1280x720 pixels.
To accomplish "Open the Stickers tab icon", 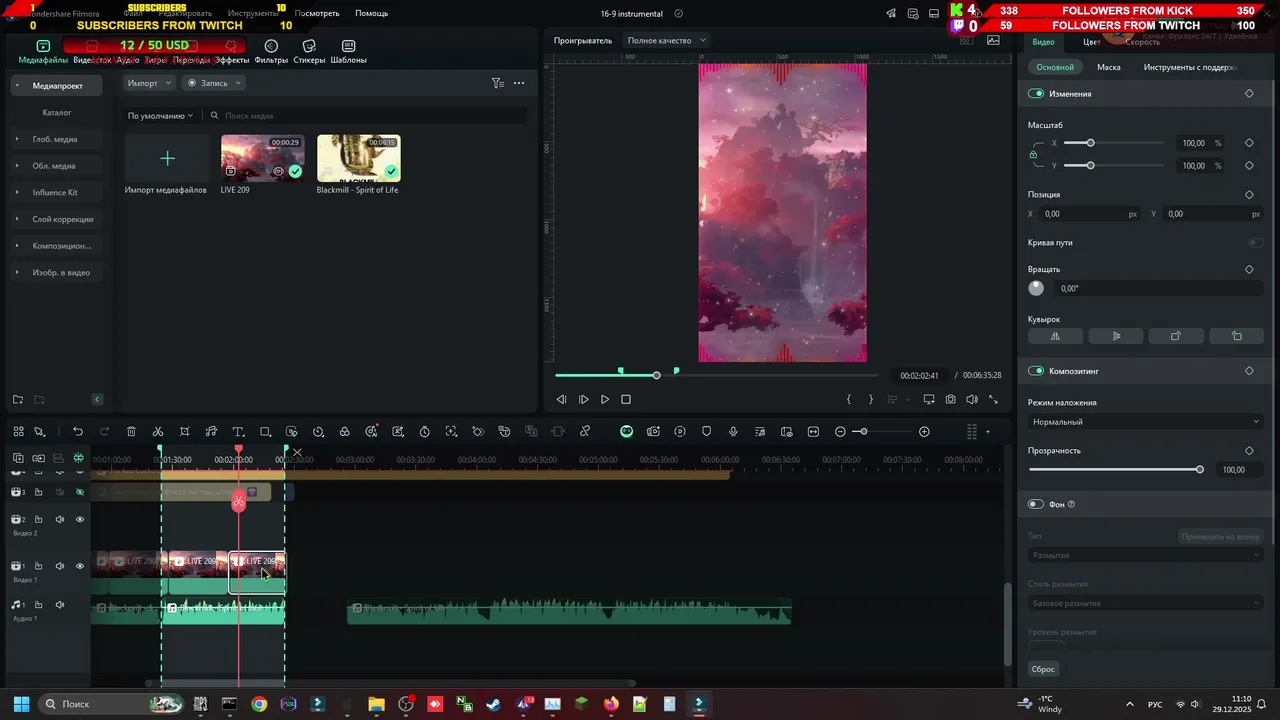I will [309, 46].
